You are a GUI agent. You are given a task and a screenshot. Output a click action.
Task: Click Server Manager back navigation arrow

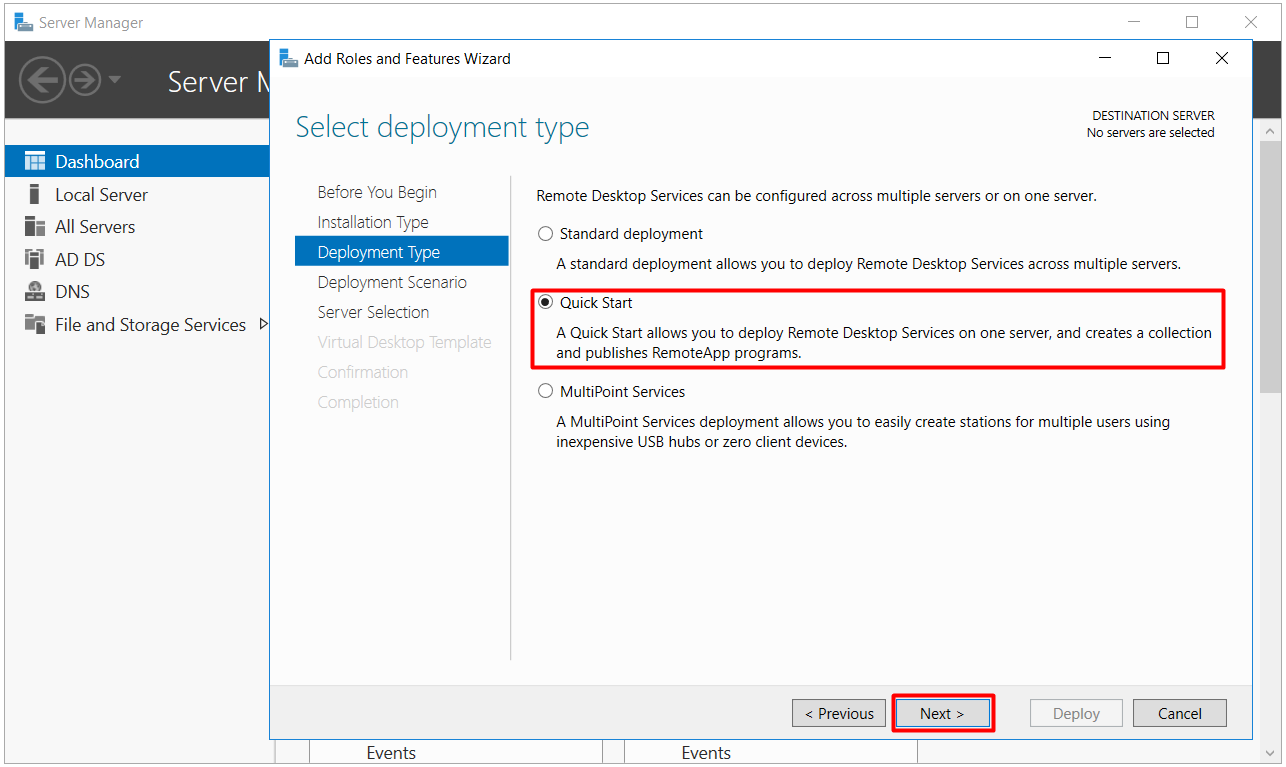pyautogui.click(x=42, y=79)
